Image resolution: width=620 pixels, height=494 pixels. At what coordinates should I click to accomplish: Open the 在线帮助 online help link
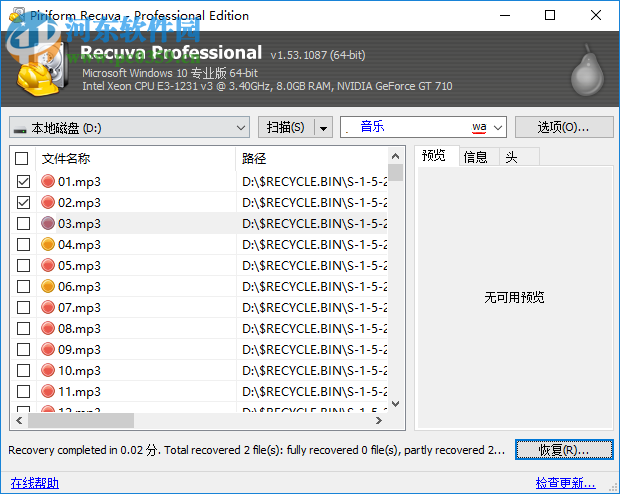[34, 483]
